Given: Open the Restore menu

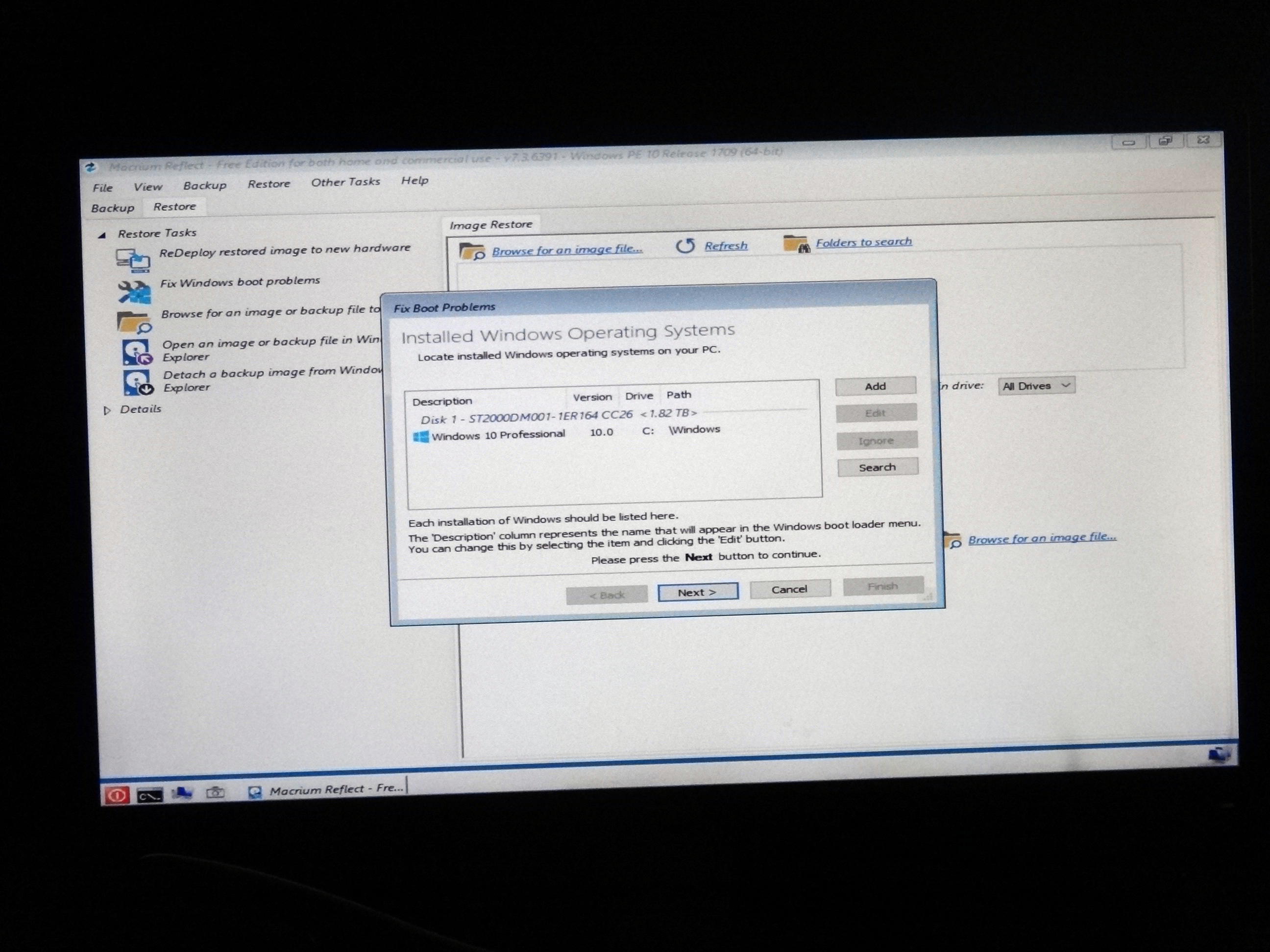Looking at the screenshot, I should (269, 184).
